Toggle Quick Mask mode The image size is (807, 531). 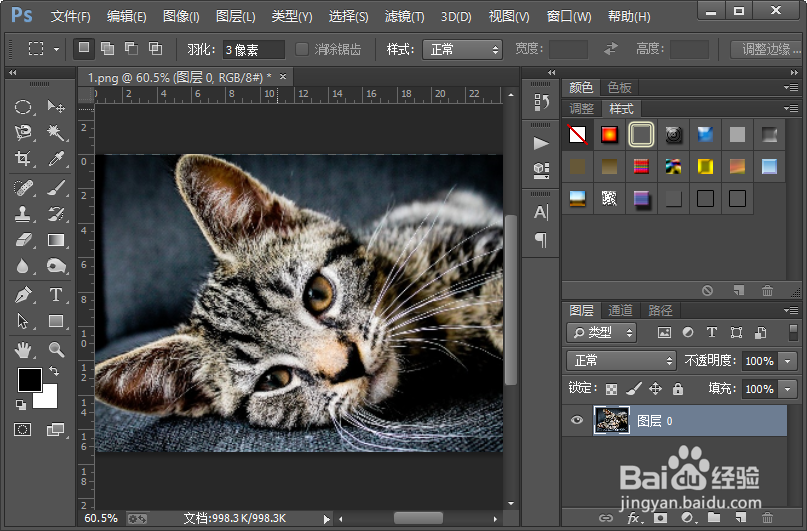point(23,429)
